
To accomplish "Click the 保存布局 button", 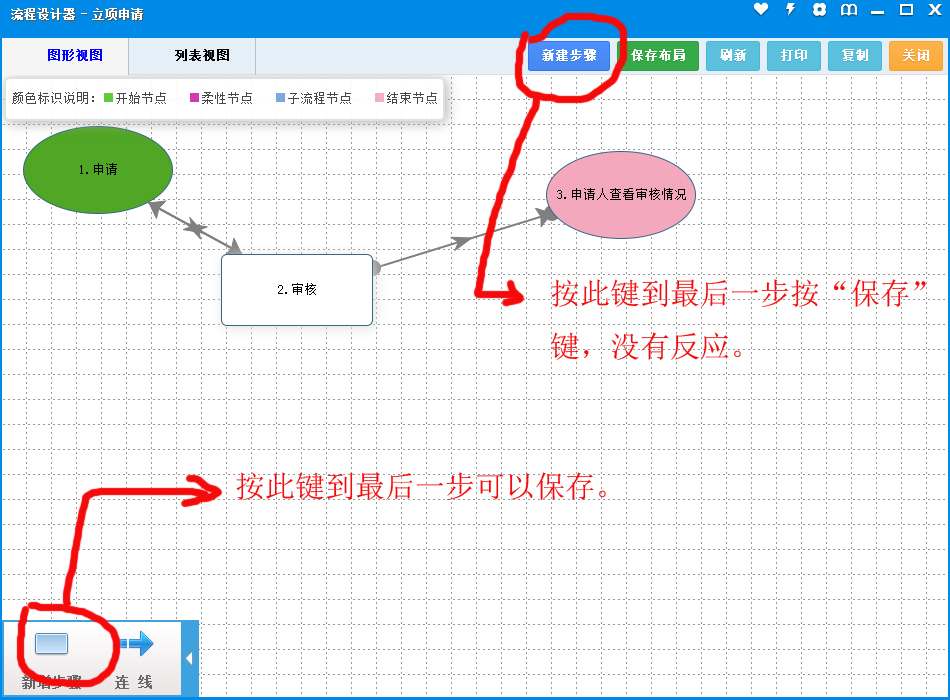I will pos(658,56).
